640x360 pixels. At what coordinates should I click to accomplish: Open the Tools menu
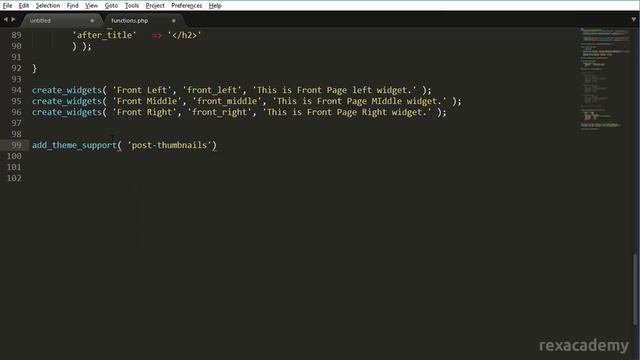click(131, 6)
